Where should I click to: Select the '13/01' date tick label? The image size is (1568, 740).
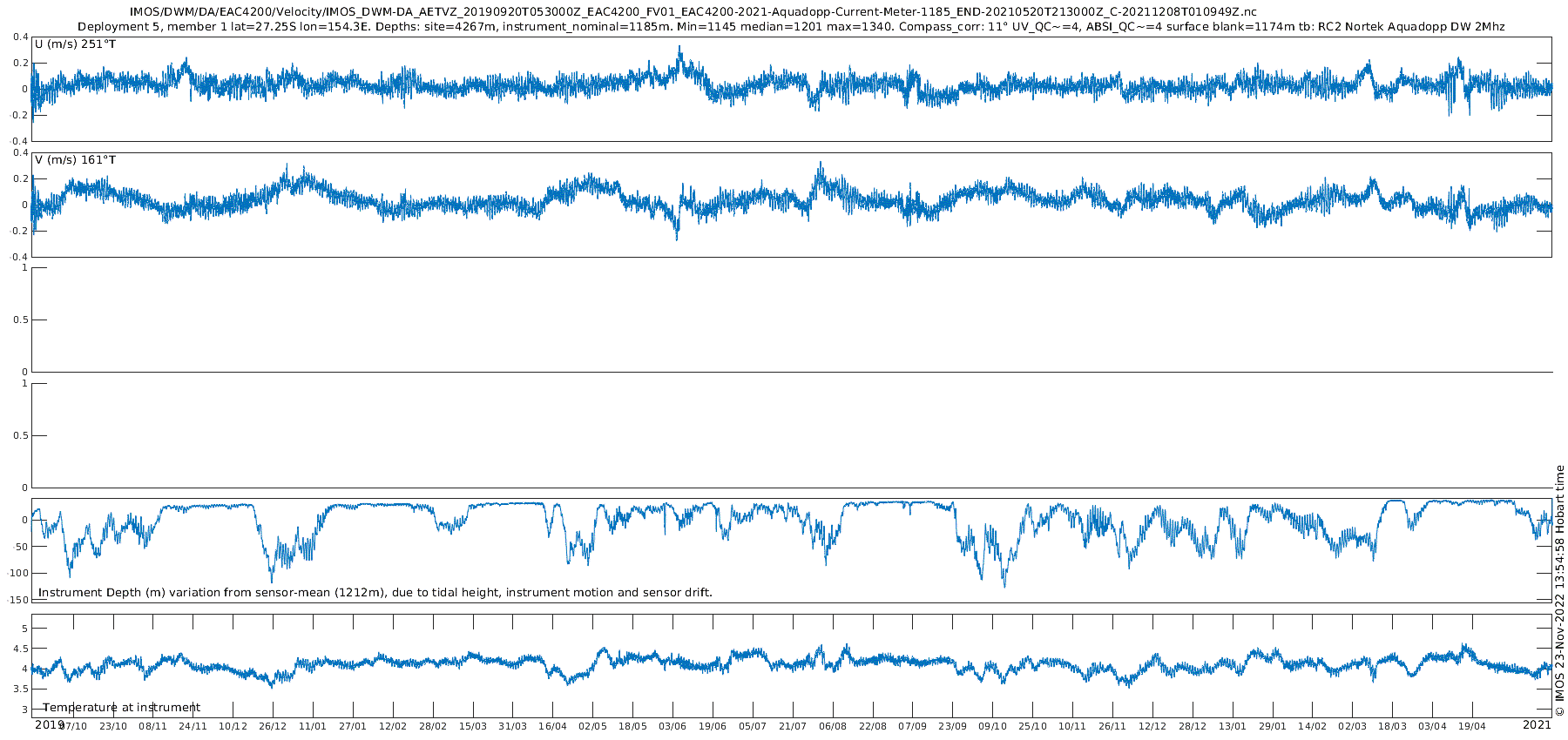click(x=1233, y=726)
